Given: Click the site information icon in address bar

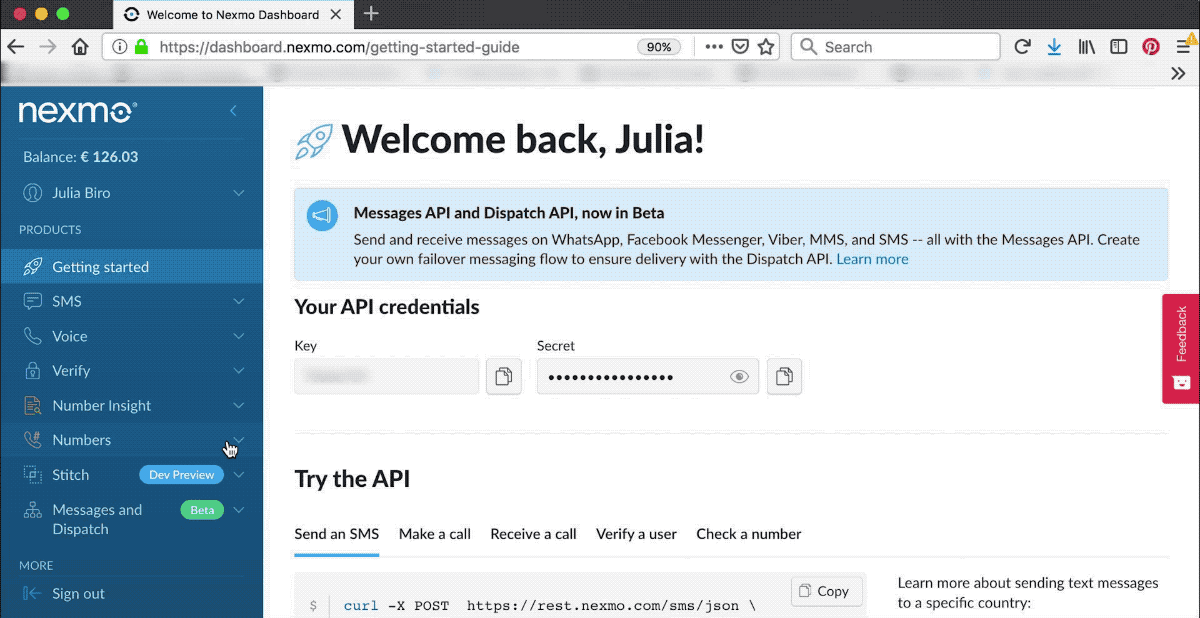Looking at the screenshot, I should [x=119, y=47].
